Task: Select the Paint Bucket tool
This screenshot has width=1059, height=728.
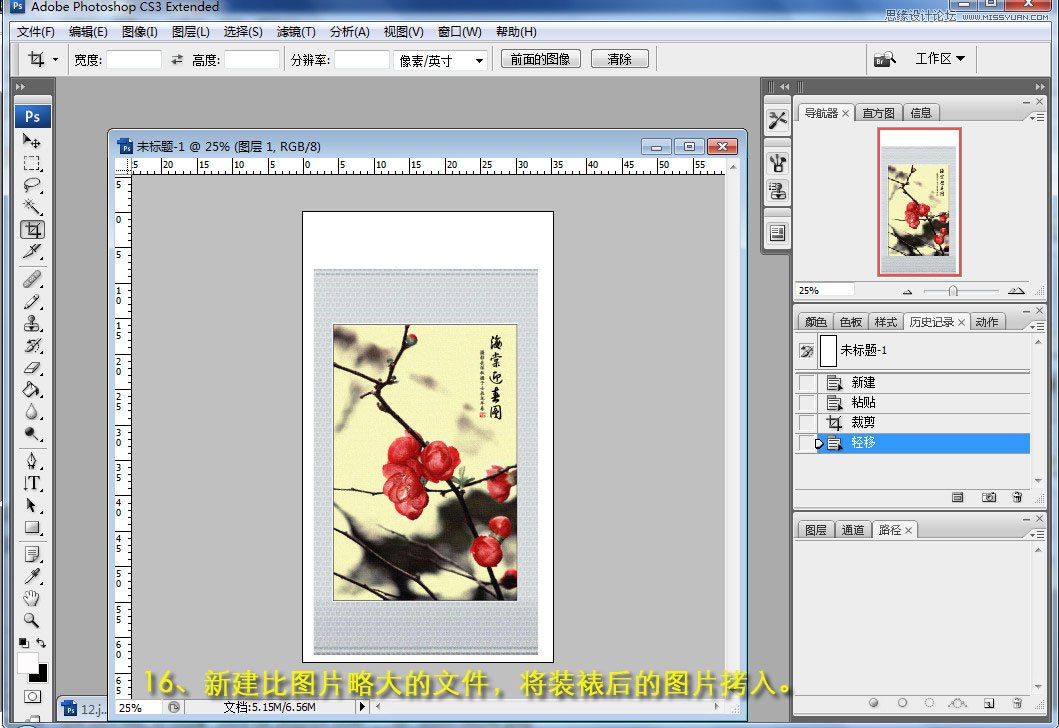Action: point(32,390)
